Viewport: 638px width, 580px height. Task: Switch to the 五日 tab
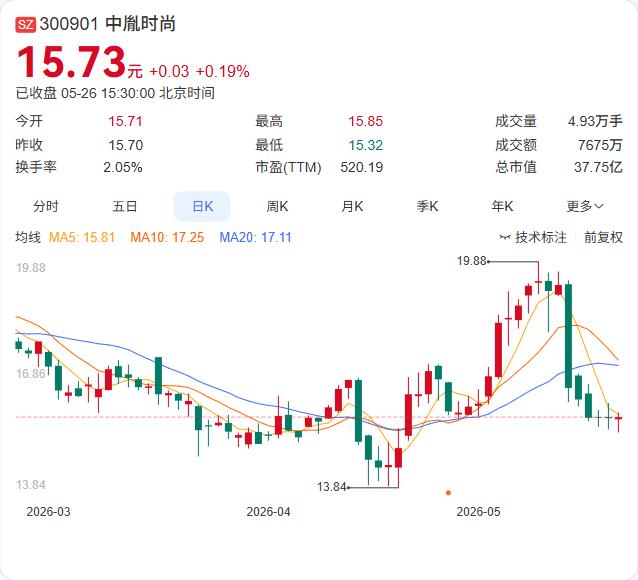[x=125, y=206]
